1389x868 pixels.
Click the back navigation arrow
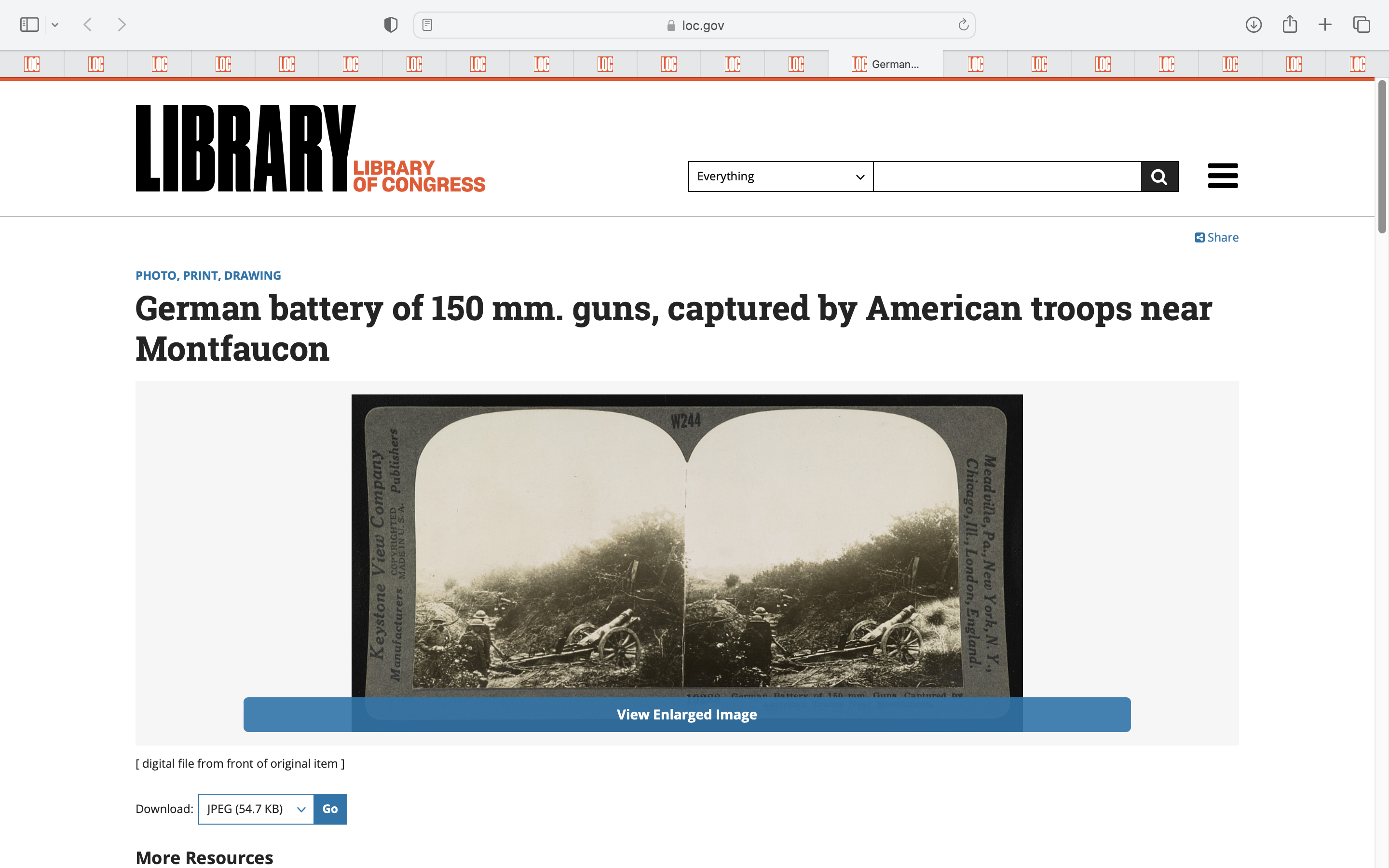88,25
